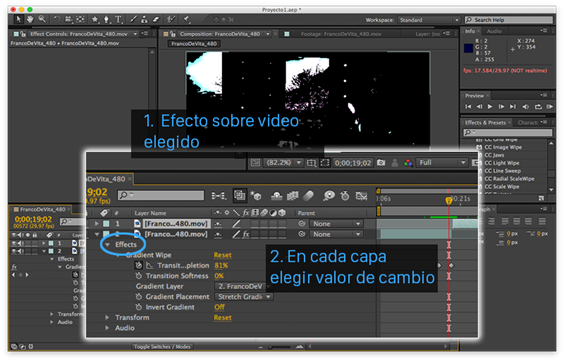The height and width of the screenshot is (361, 564).
Task: Enable Frame Blending for the composition
Action: click(292, 196)
